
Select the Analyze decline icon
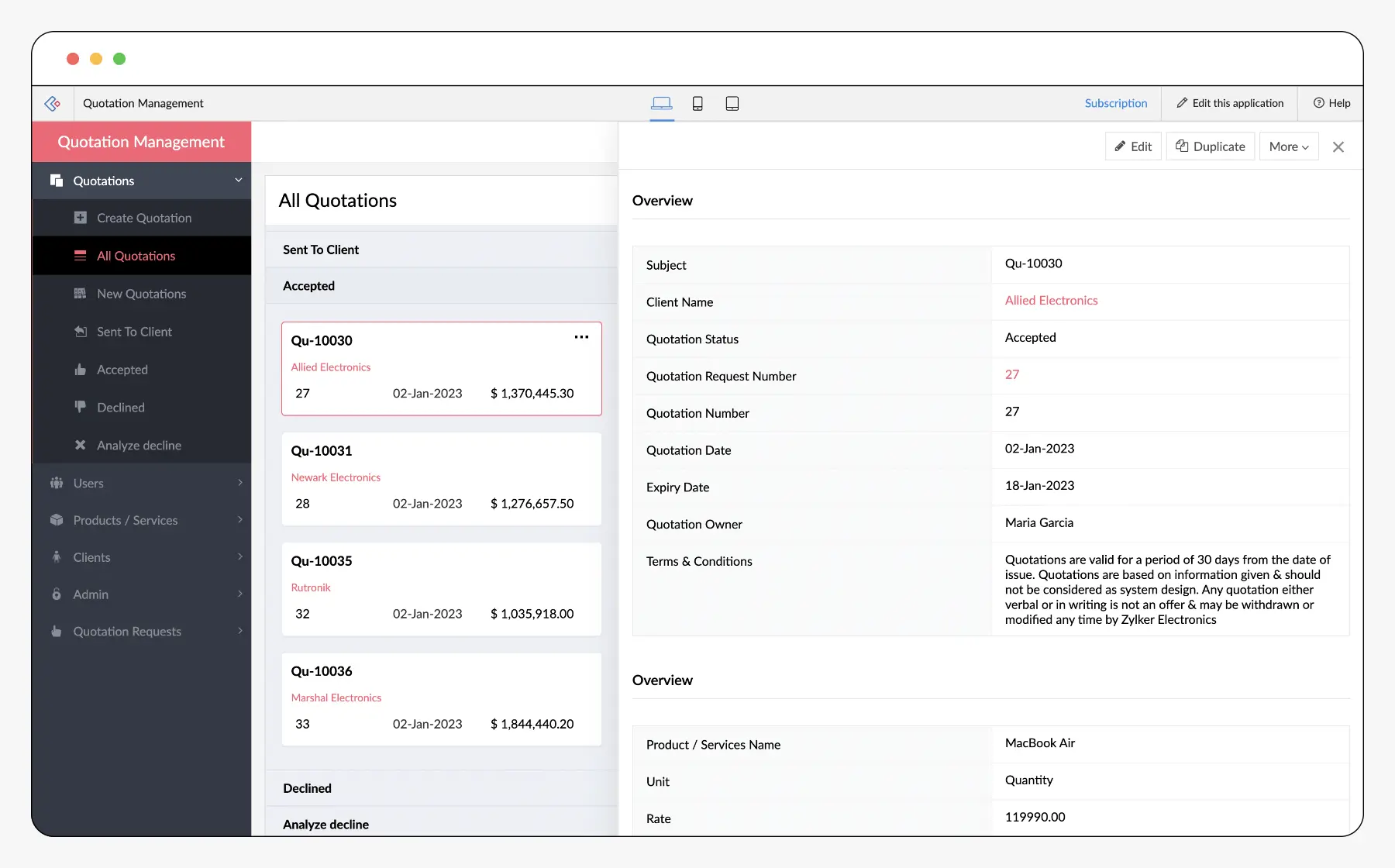coord(81,445)
